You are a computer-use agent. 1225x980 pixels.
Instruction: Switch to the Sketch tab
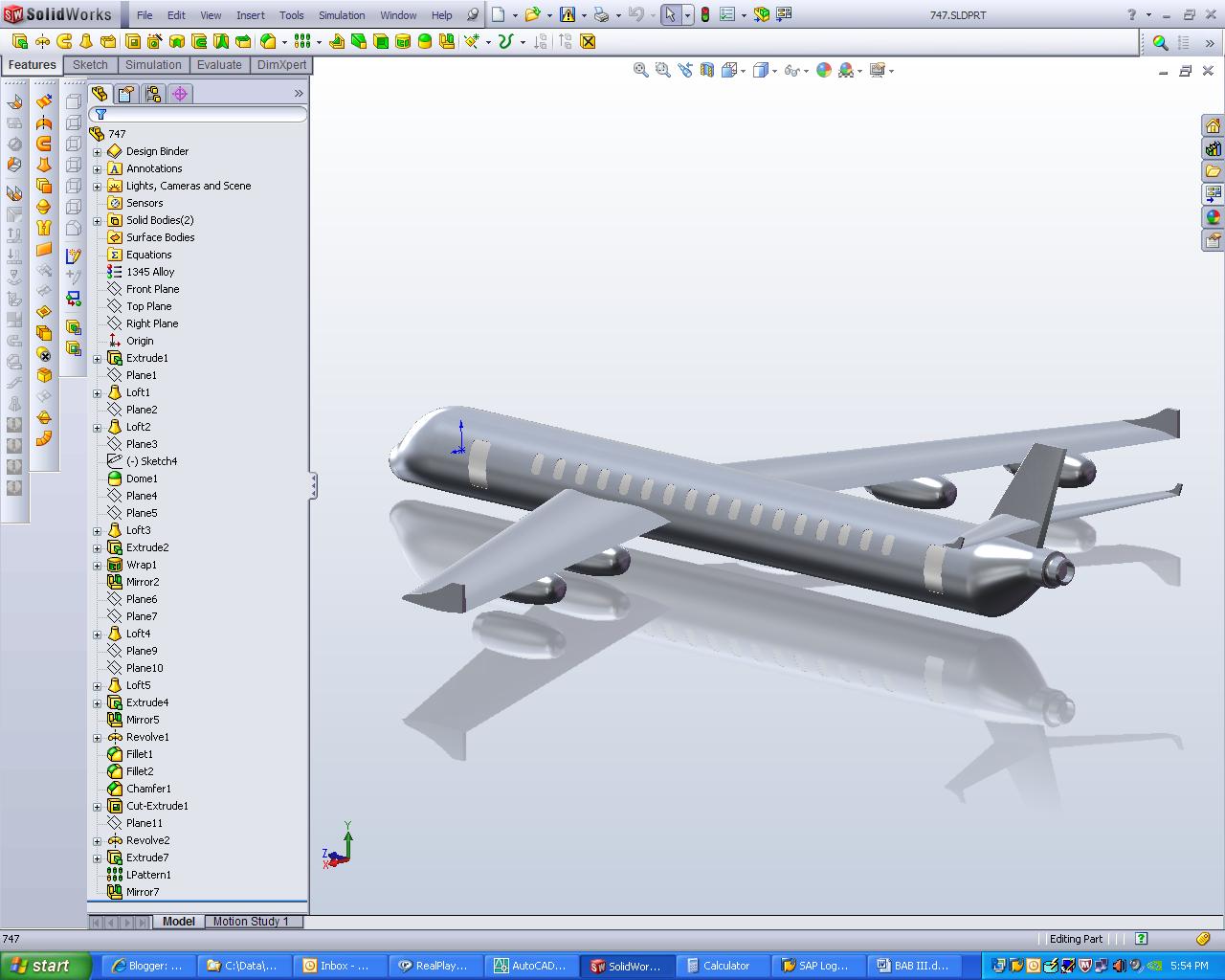tap(90, 64)
